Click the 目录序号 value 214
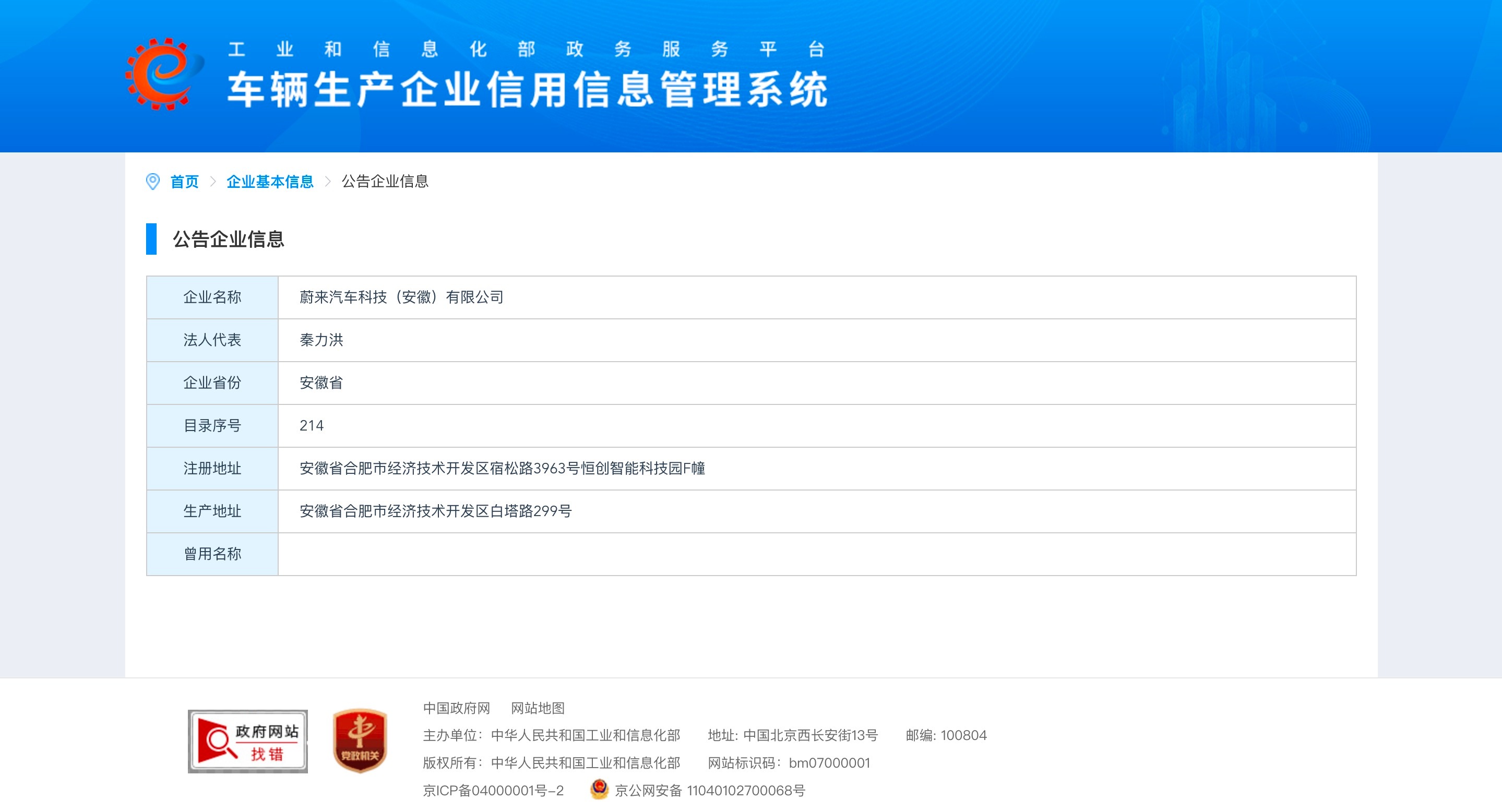The height and width of the screenshot is (812, 1502). 312,425
